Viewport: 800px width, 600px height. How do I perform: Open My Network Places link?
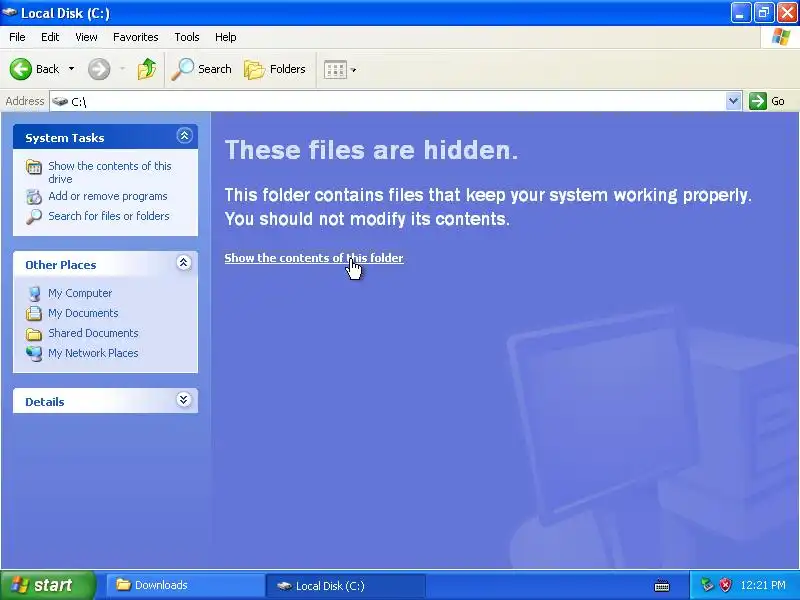coord(93,353)
